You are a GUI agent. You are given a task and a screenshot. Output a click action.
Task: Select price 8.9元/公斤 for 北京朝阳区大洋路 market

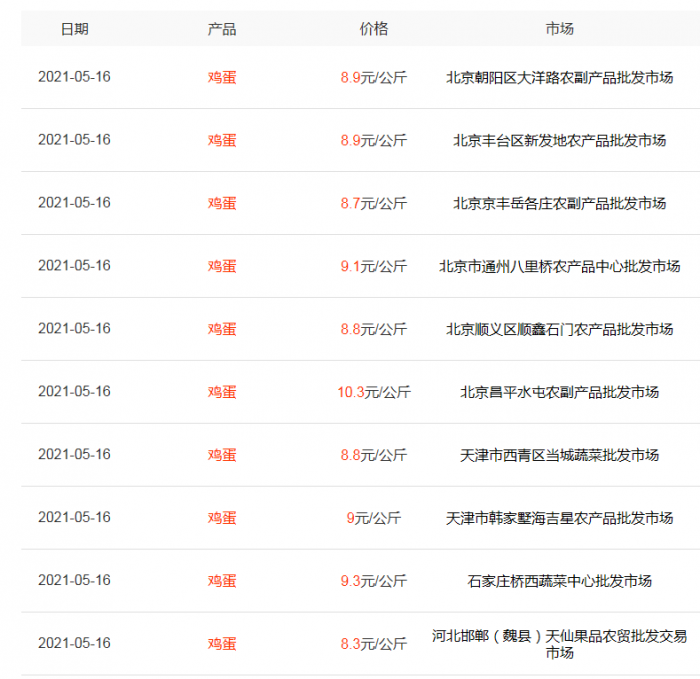[x=374, y=77]
